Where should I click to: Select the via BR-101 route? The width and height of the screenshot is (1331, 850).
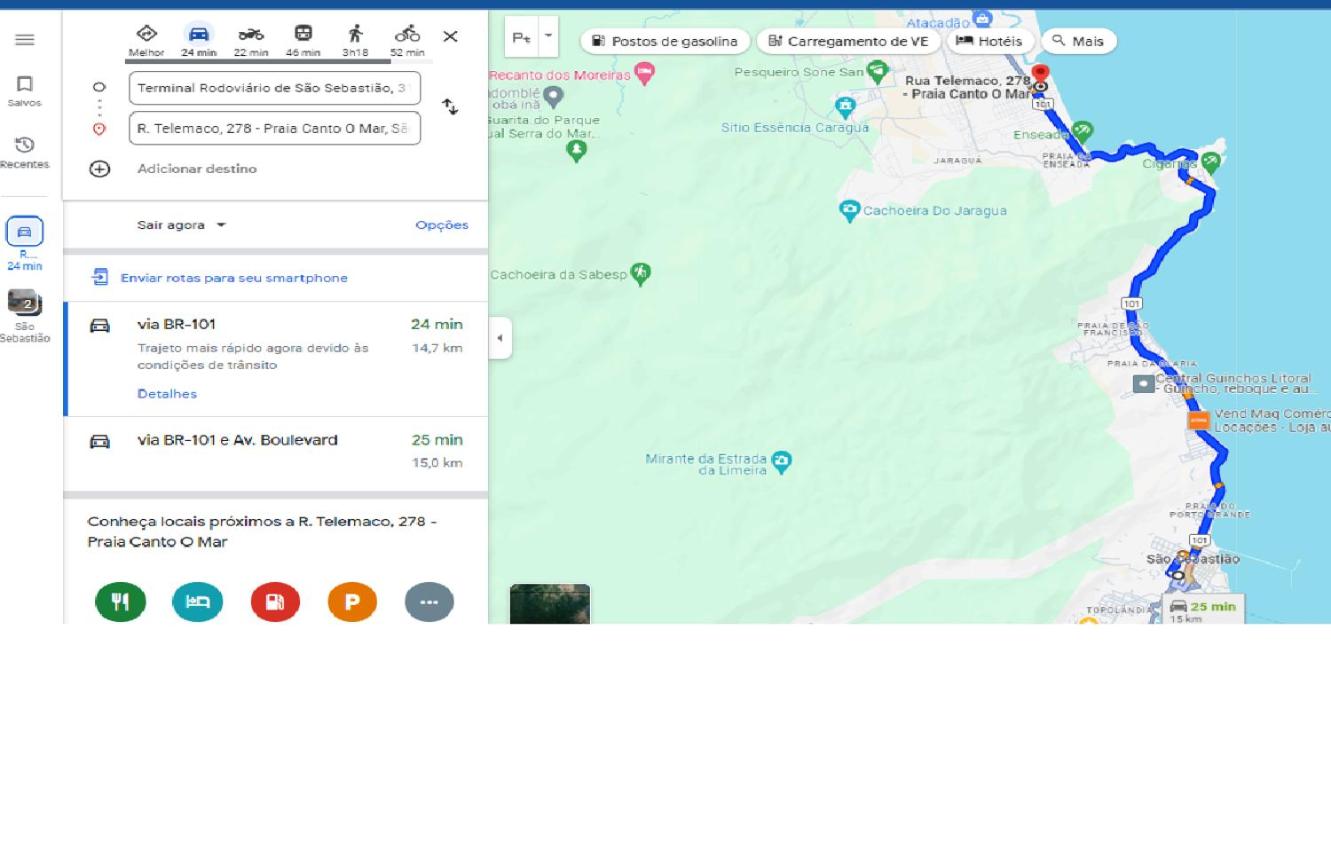[x=276, y=359]
